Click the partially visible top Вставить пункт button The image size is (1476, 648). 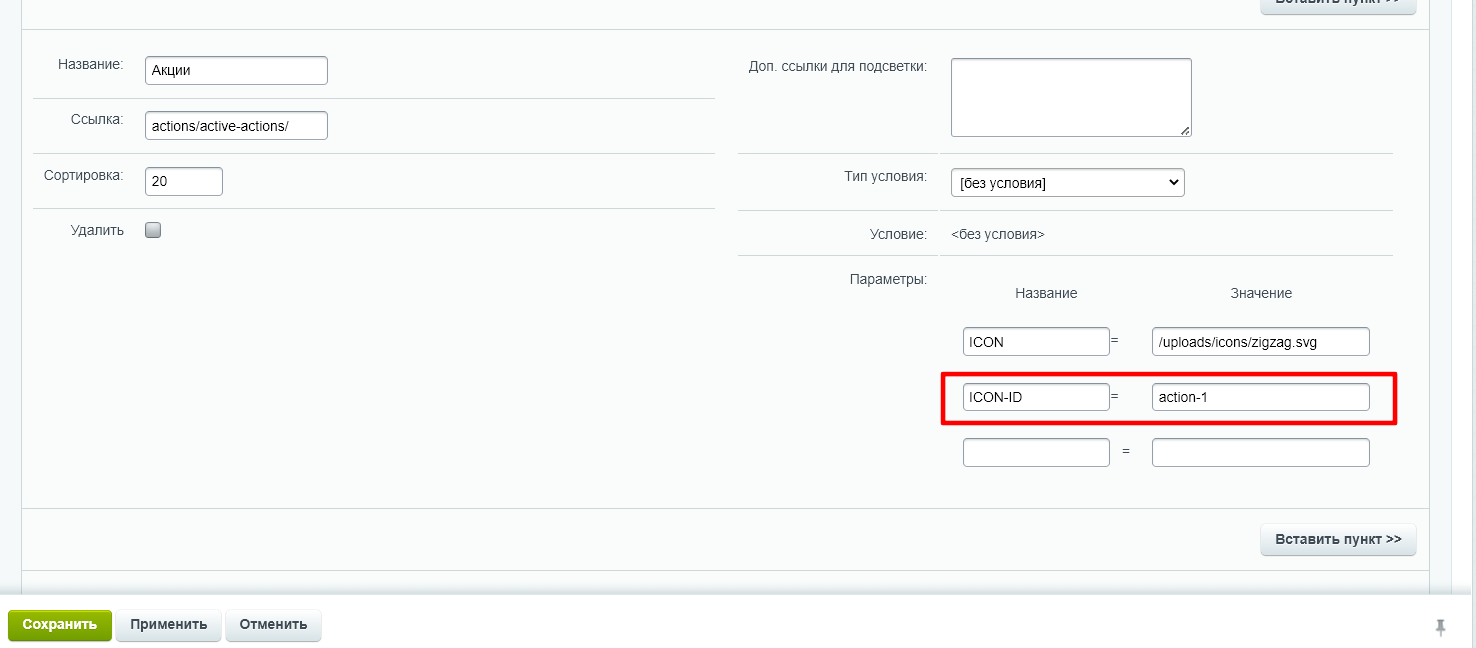[x=1338, y=4]
